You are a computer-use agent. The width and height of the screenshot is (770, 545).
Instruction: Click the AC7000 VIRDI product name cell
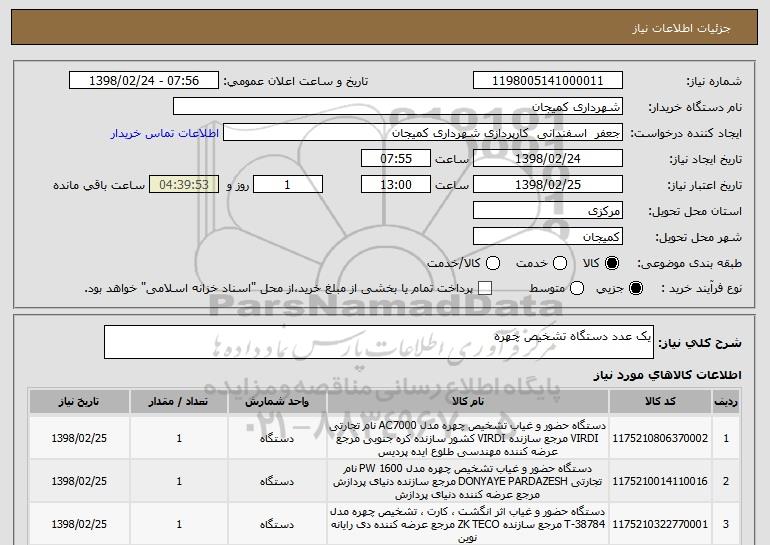click(x=468, y=438)
